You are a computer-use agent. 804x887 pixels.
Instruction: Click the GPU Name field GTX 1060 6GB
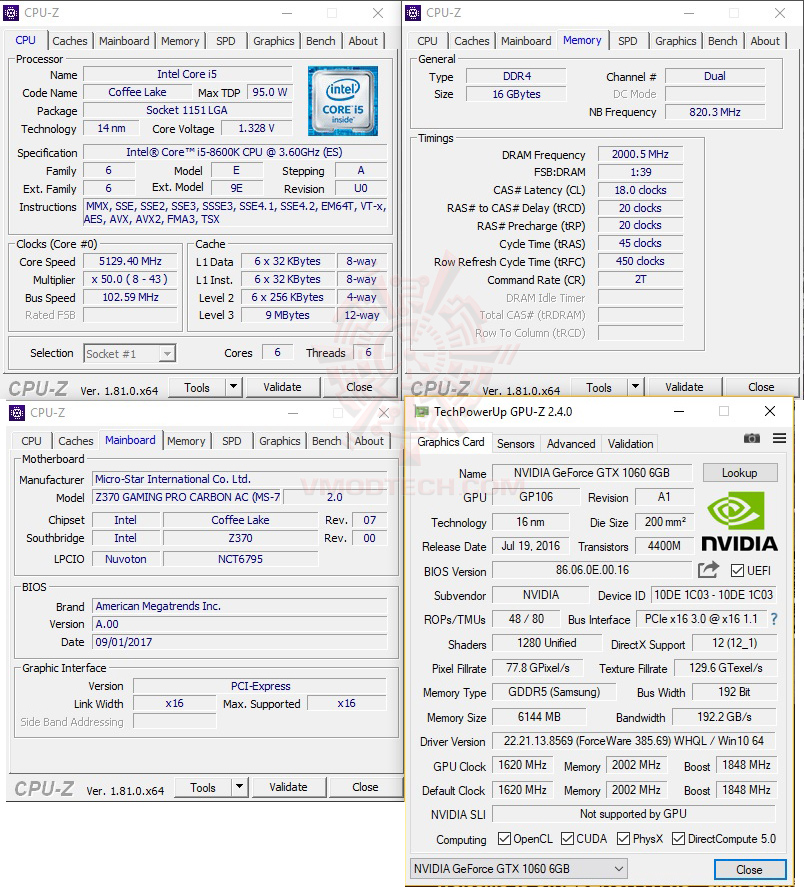[x=592, y=472]
